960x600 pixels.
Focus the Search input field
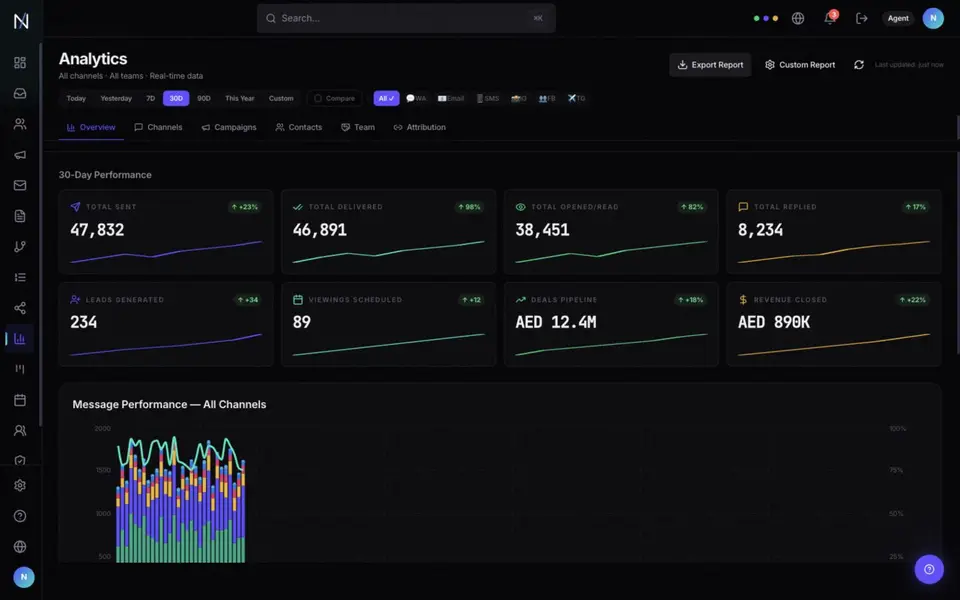(x=406, y=18)
